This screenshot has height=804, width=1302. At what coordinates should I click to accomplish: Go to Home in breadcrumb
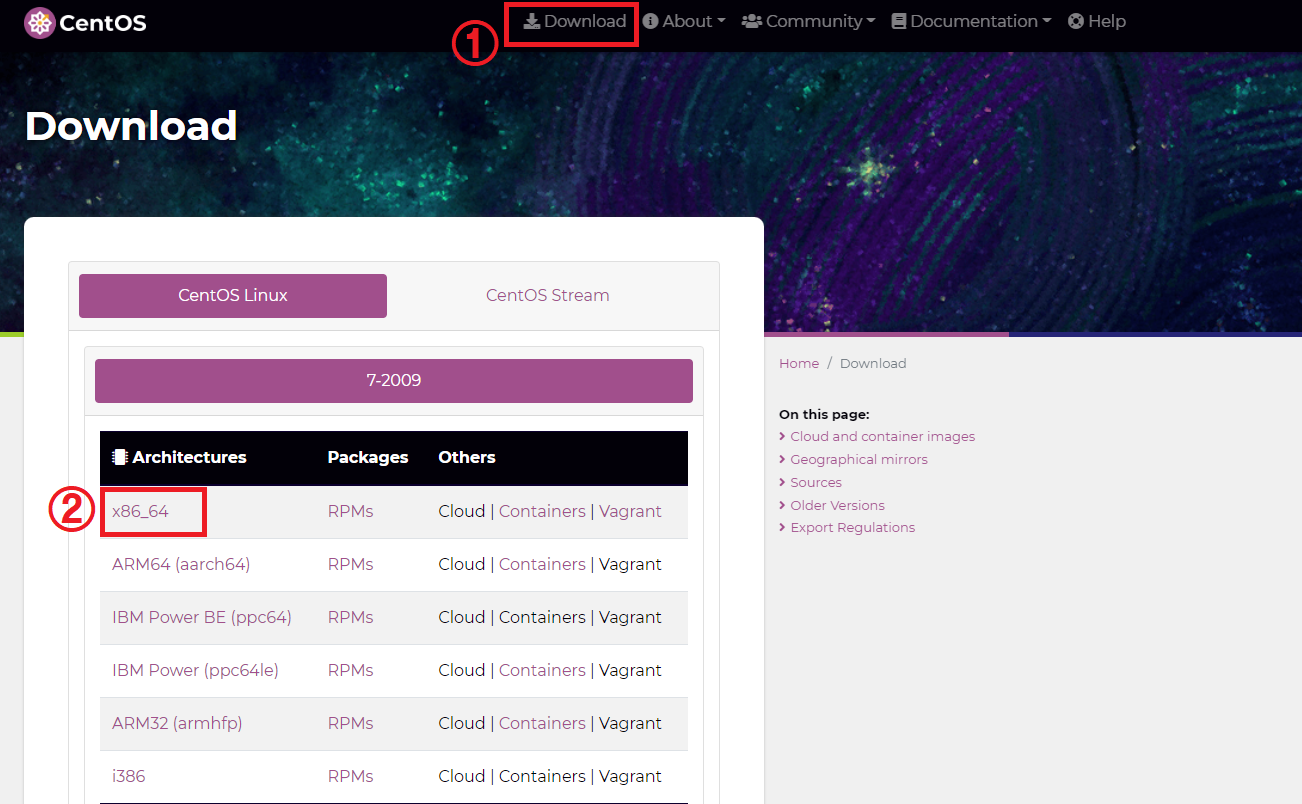click(x=799, y=363)
